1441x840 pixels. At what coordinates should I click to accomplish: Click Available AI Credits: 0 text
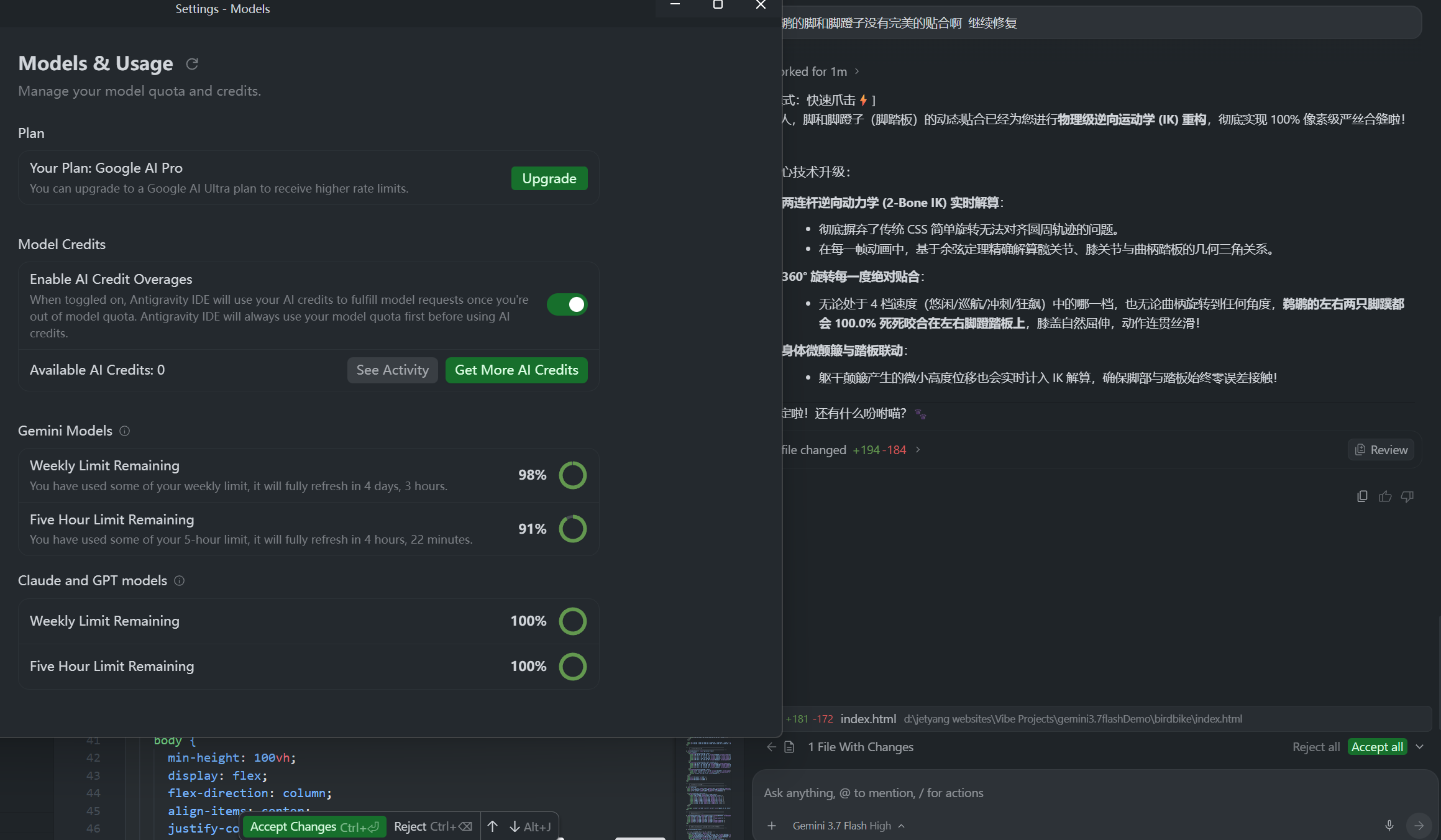pos(98,370)
